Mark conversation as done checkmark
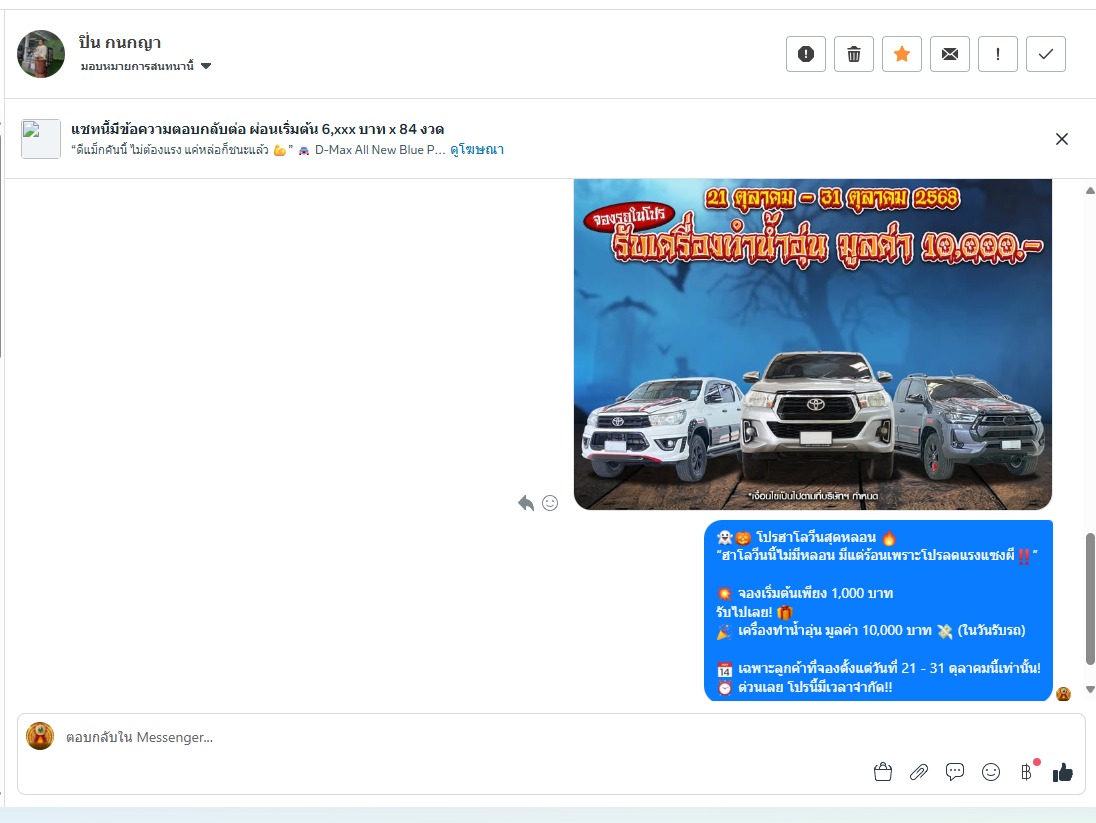The image size is (1096, 823). coord(1046,54)
